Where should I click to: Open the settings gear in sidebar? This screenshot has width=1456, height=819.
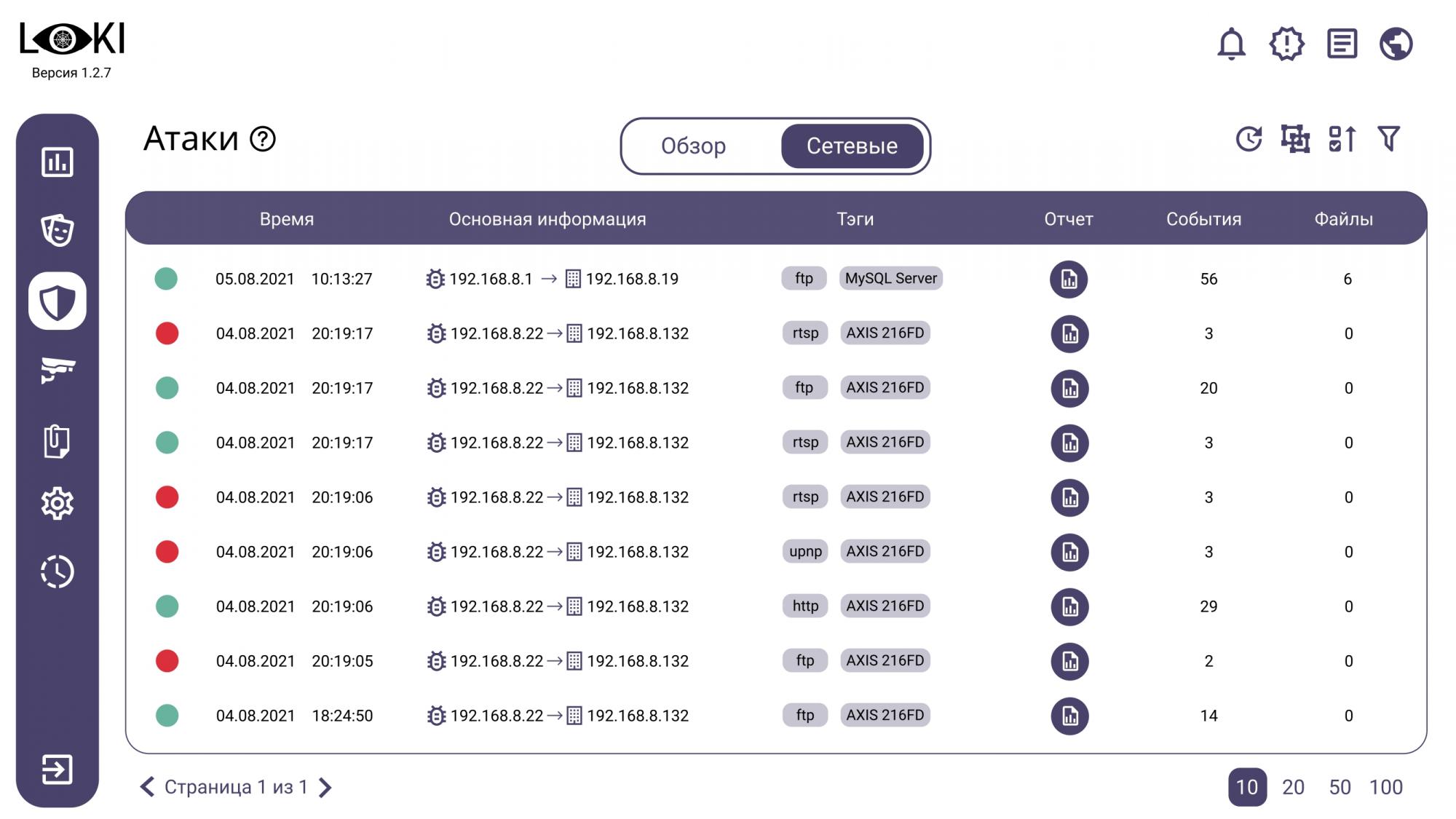pos(58,503)
